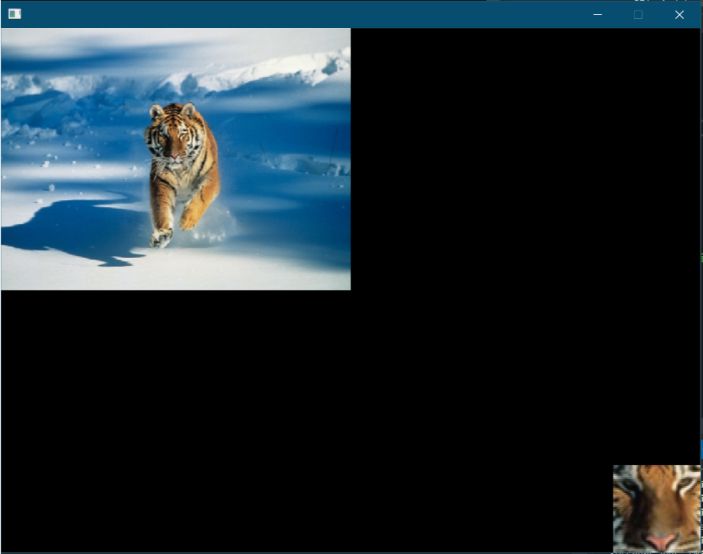703x554 pixels.
Task: Click the greyed-out maximize button
Action: [638, 14]
